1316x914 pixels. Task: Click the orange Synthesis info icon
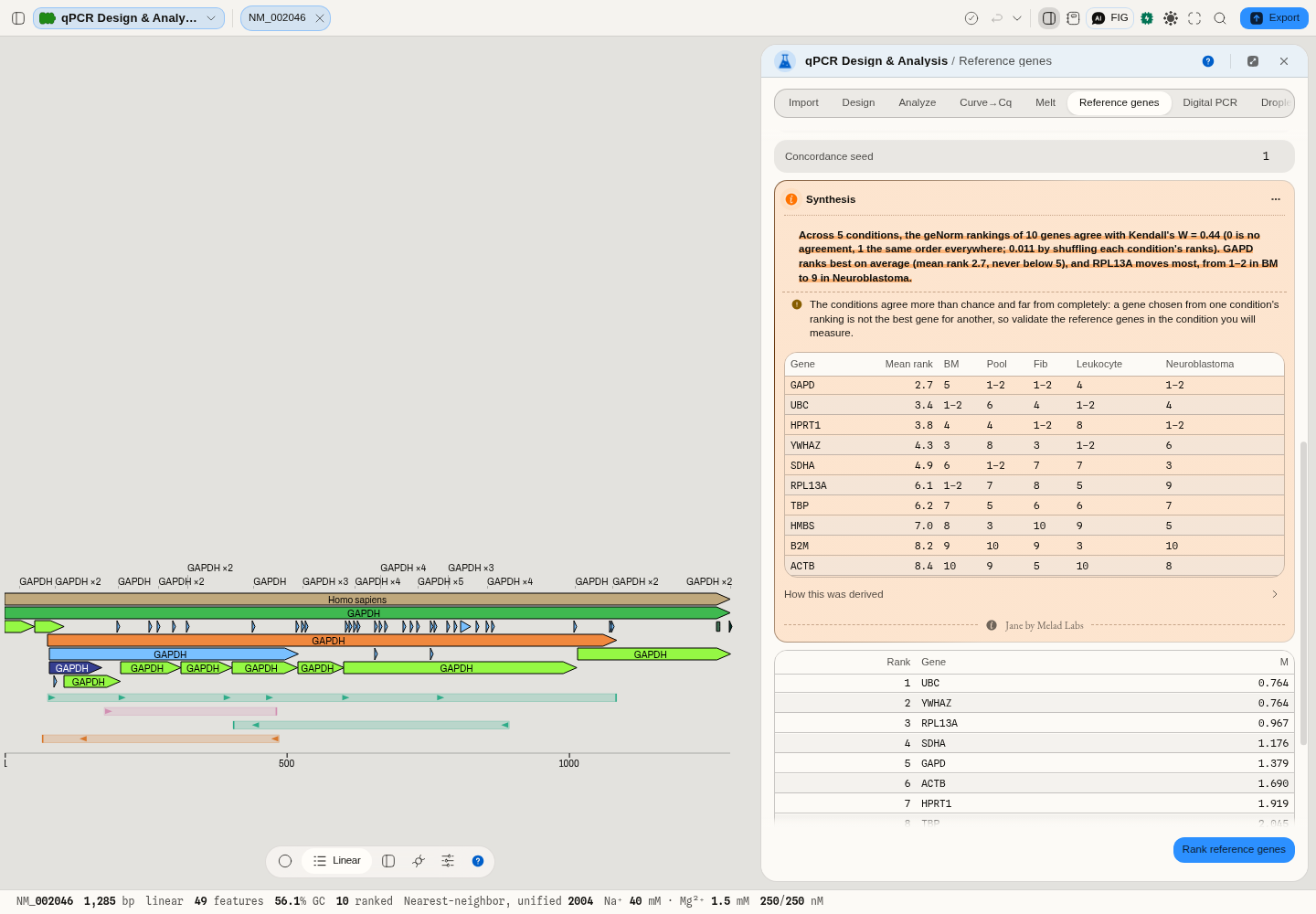pos(791,199)
